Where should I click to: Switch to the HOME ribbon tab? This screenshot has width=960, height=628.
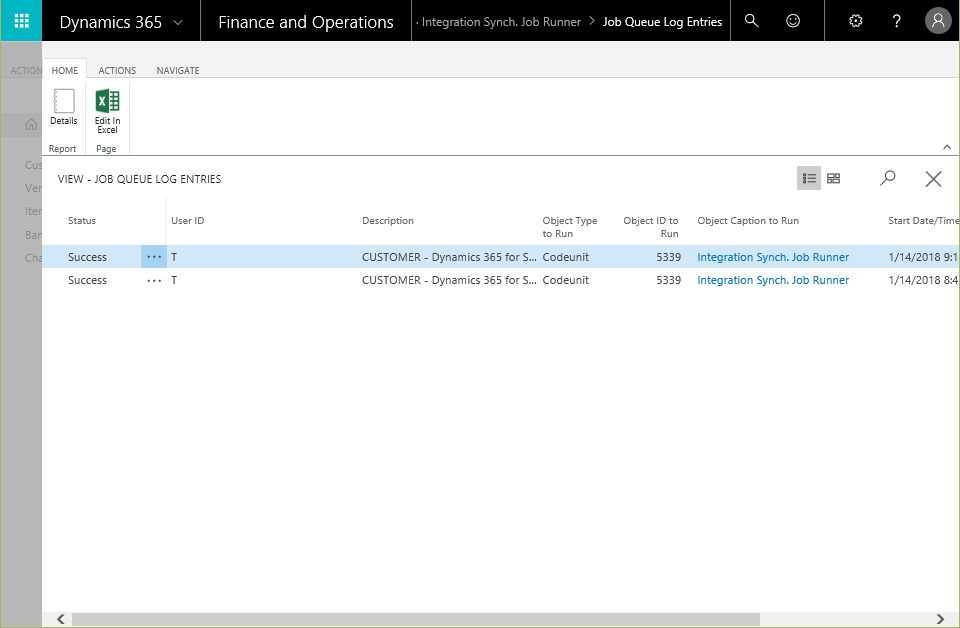65,70
